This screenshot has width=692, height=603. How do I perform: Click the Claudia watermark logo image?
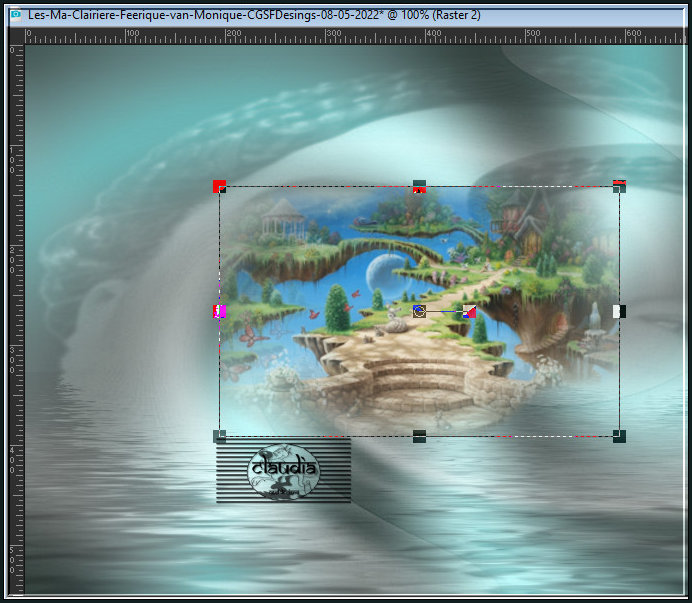(283, 471)
